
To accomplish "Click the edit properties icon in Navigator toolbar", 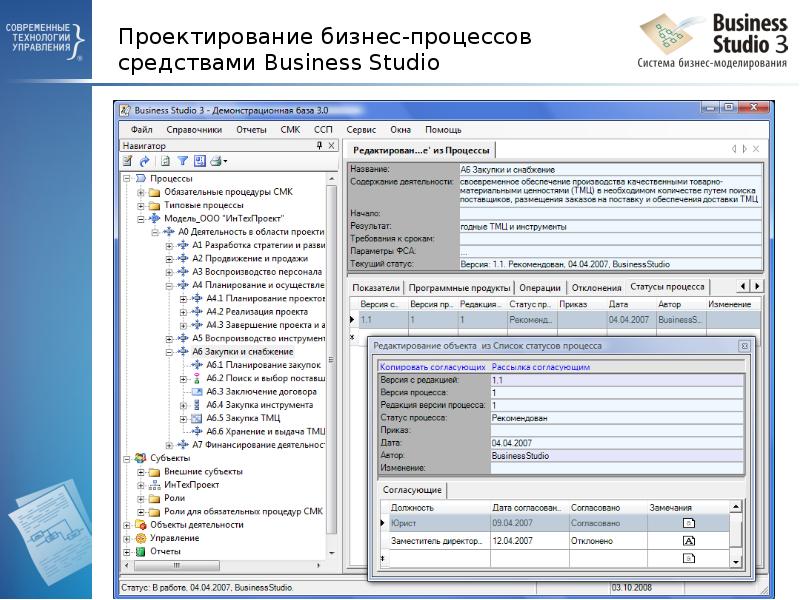I will (128, 161).
